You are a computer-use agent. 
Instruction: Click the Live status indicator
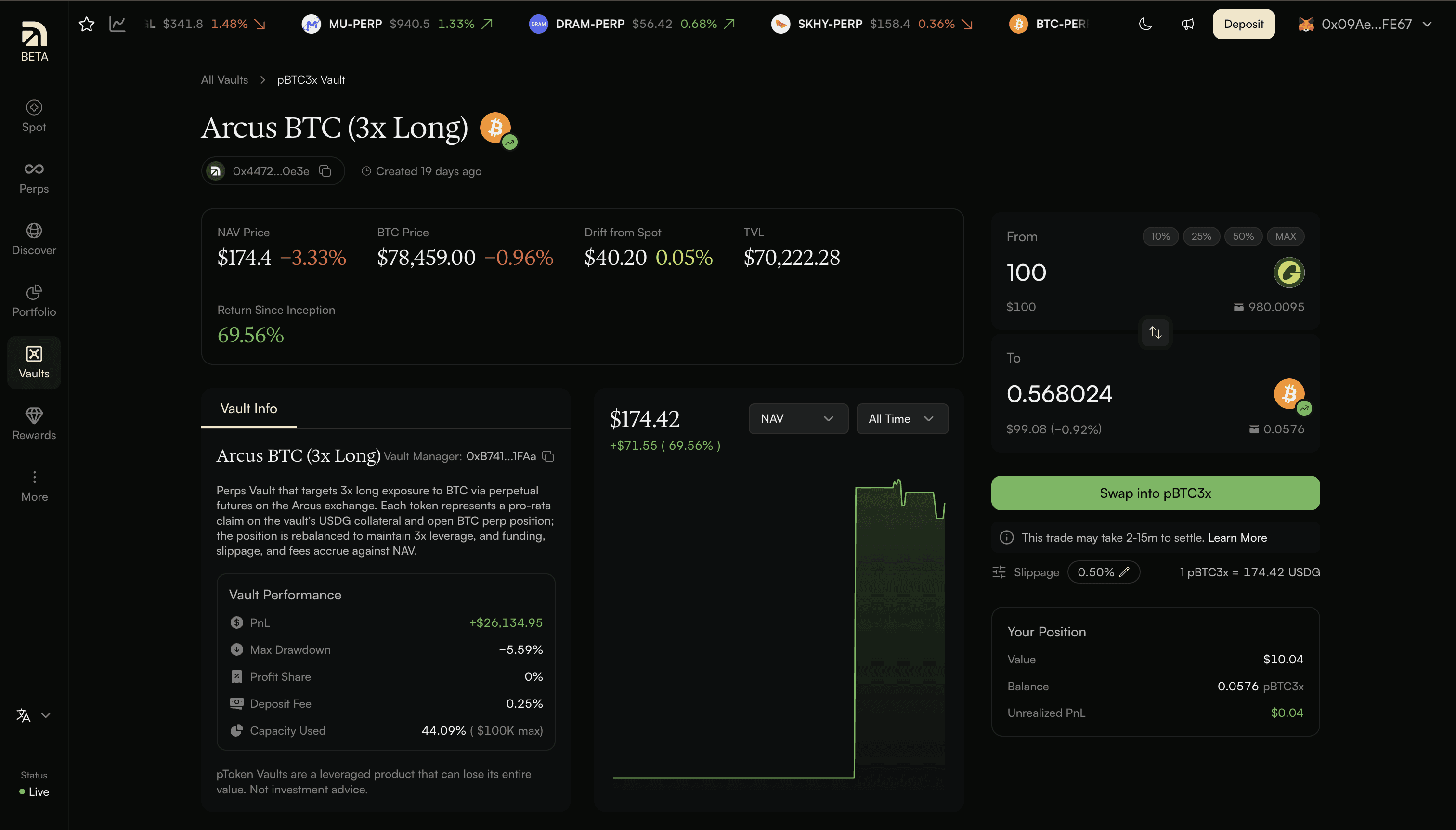34,792
